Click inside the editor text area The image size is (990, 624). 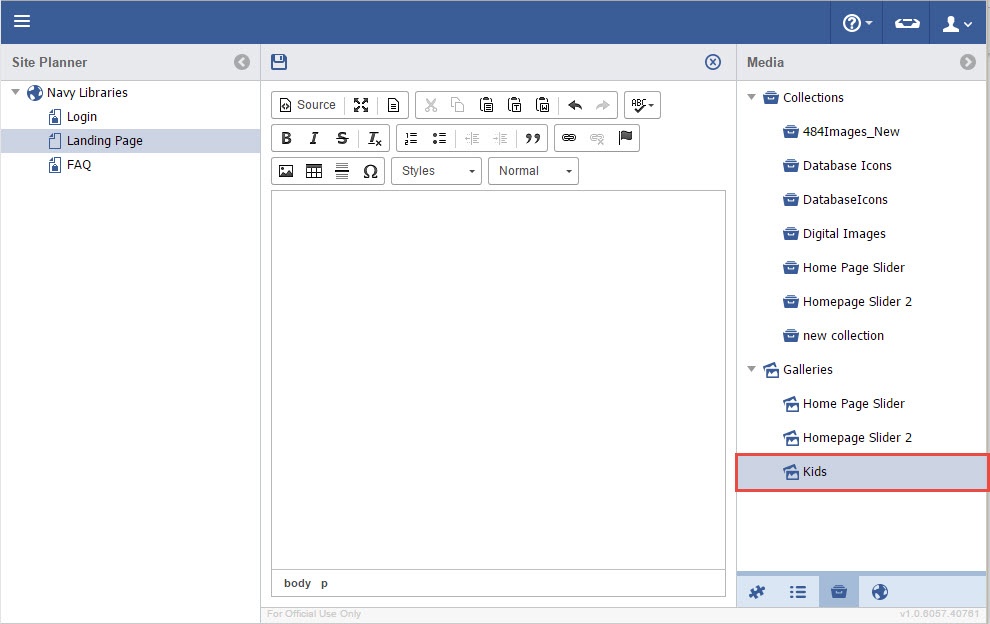(x=498, y=380)
